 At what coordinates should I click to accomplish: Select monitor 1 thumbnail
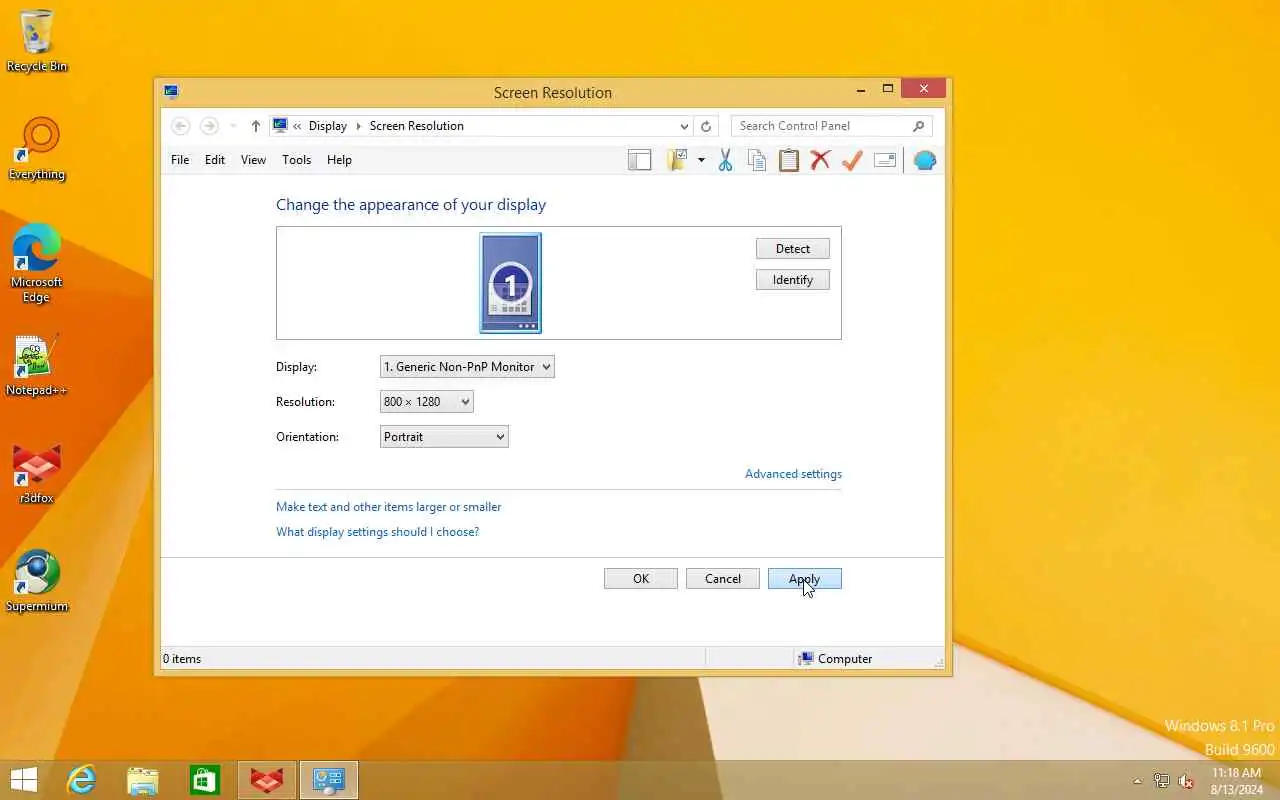510,283
